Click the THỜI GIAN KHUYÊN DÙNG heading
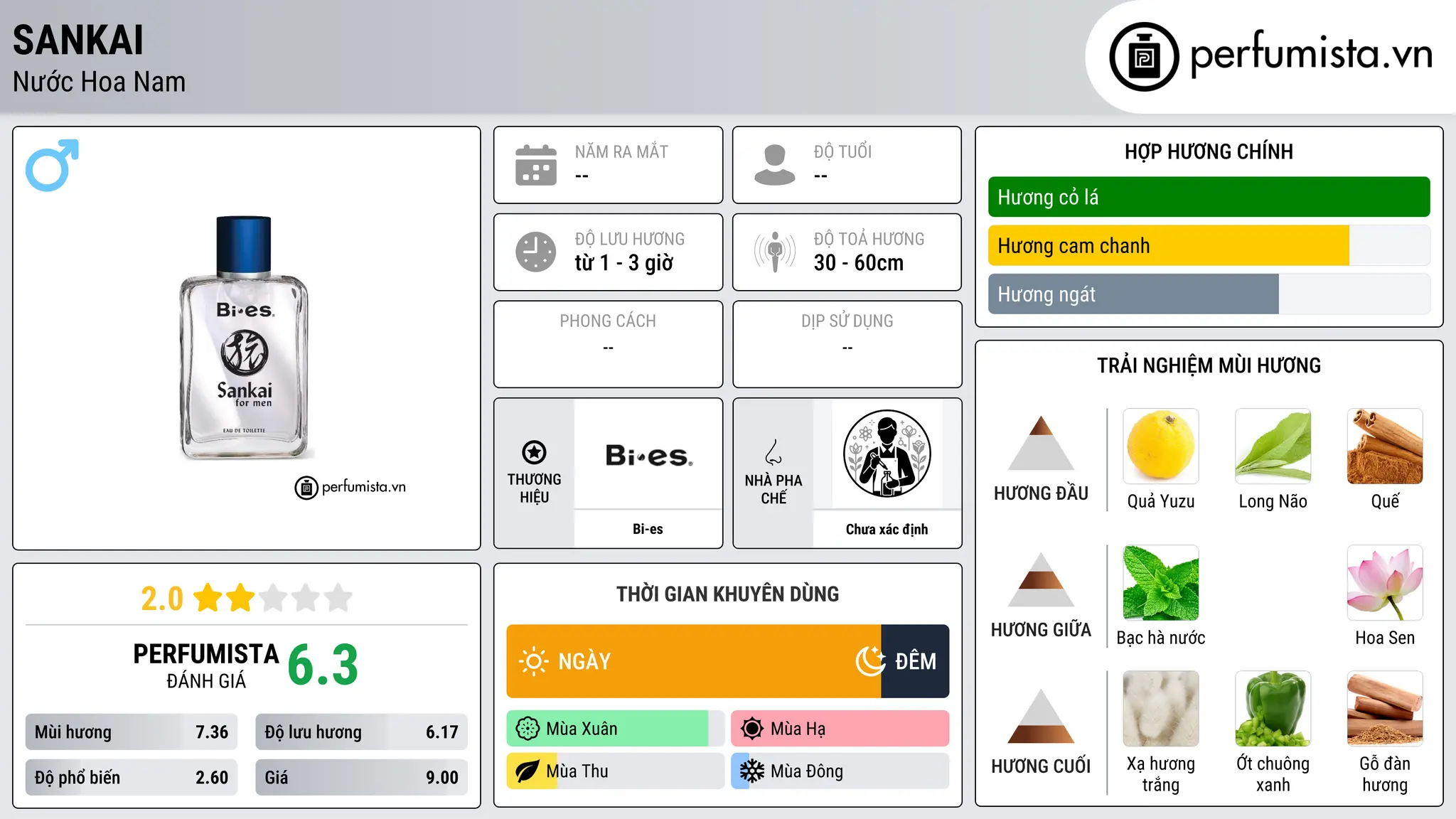Image resolution: width=1456 pixels, height=819 pixels. 728,594
